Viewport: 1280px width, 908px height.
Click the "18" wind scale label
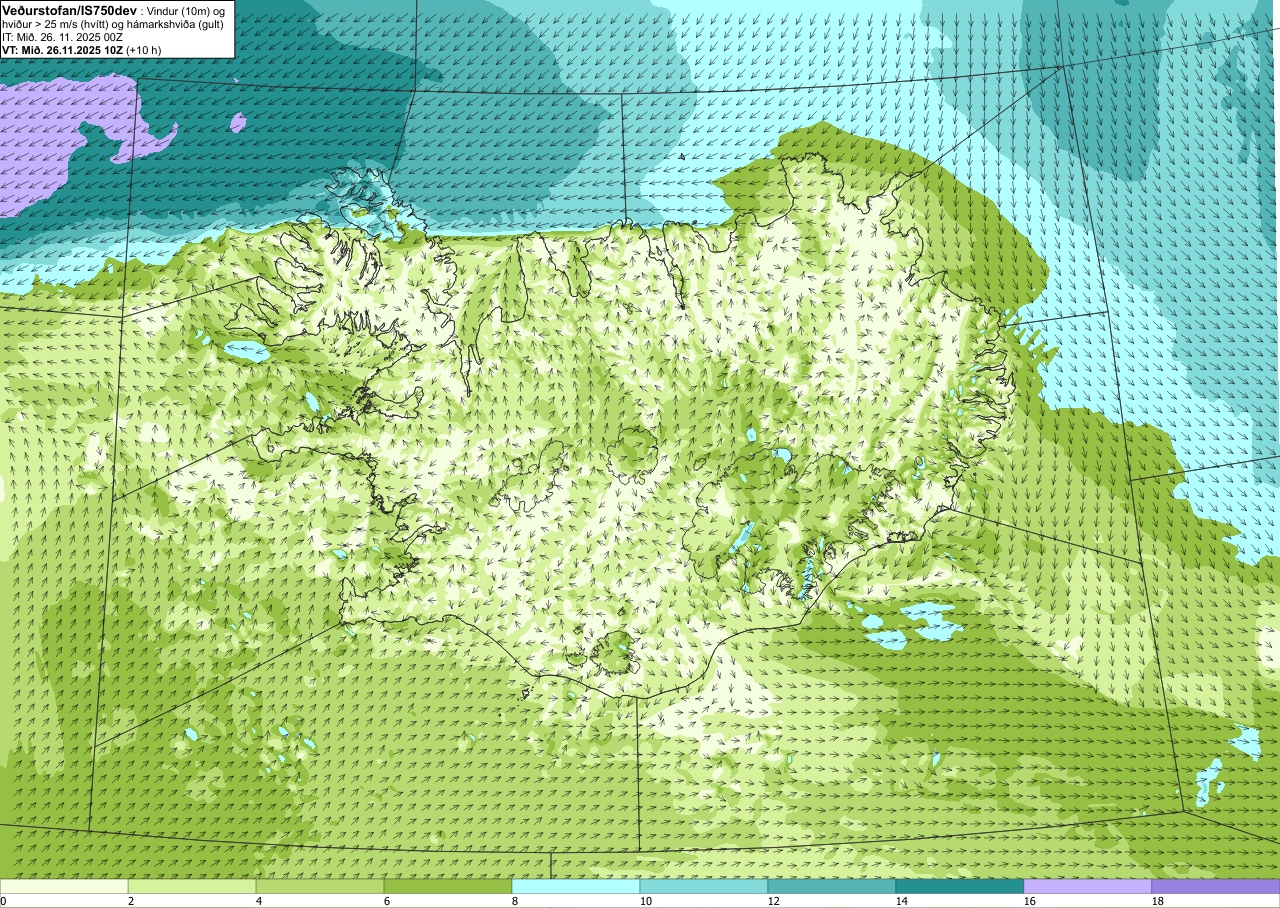[1158, 901]
